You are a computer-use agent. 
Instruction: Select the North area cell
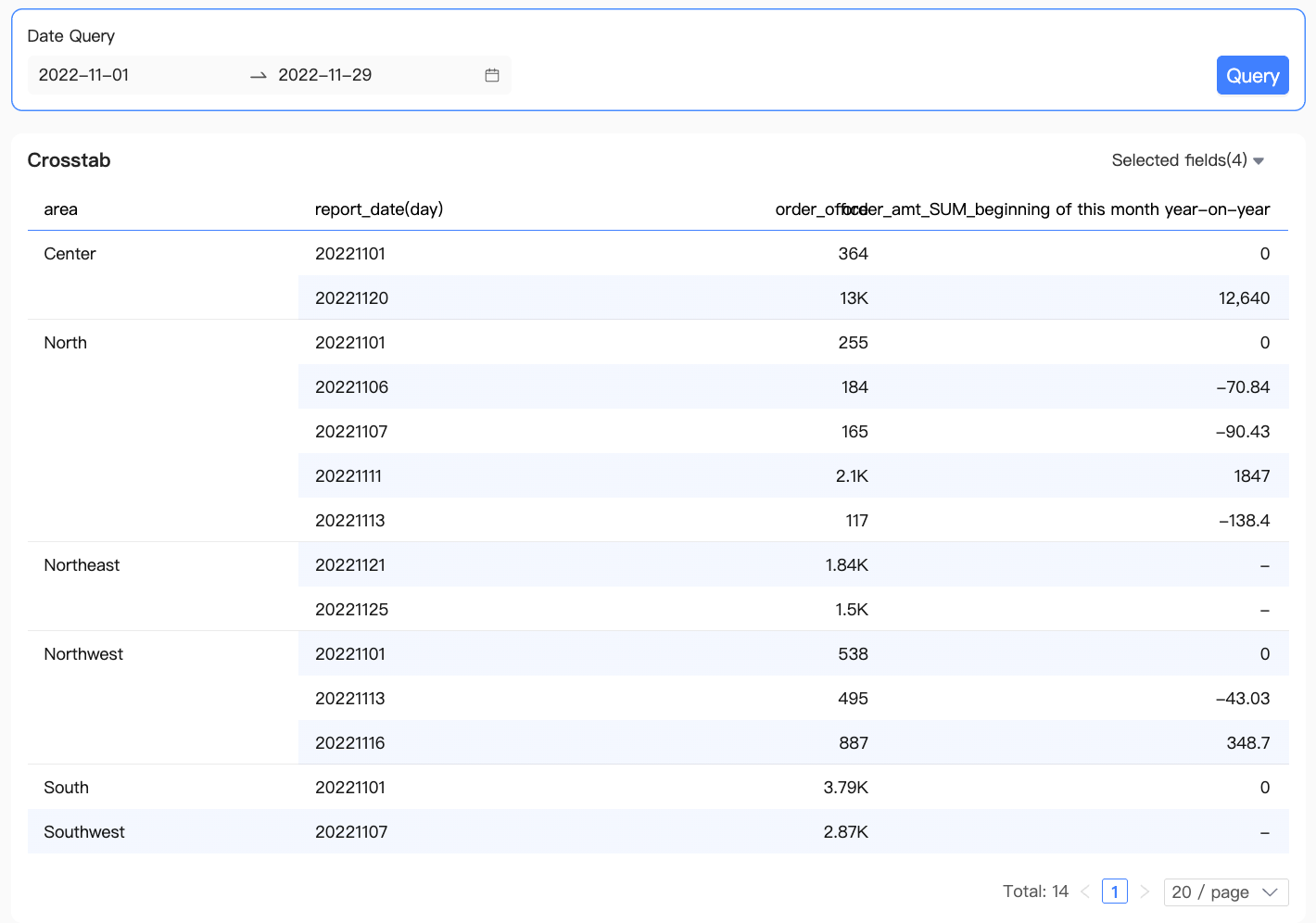pos(66,343)
